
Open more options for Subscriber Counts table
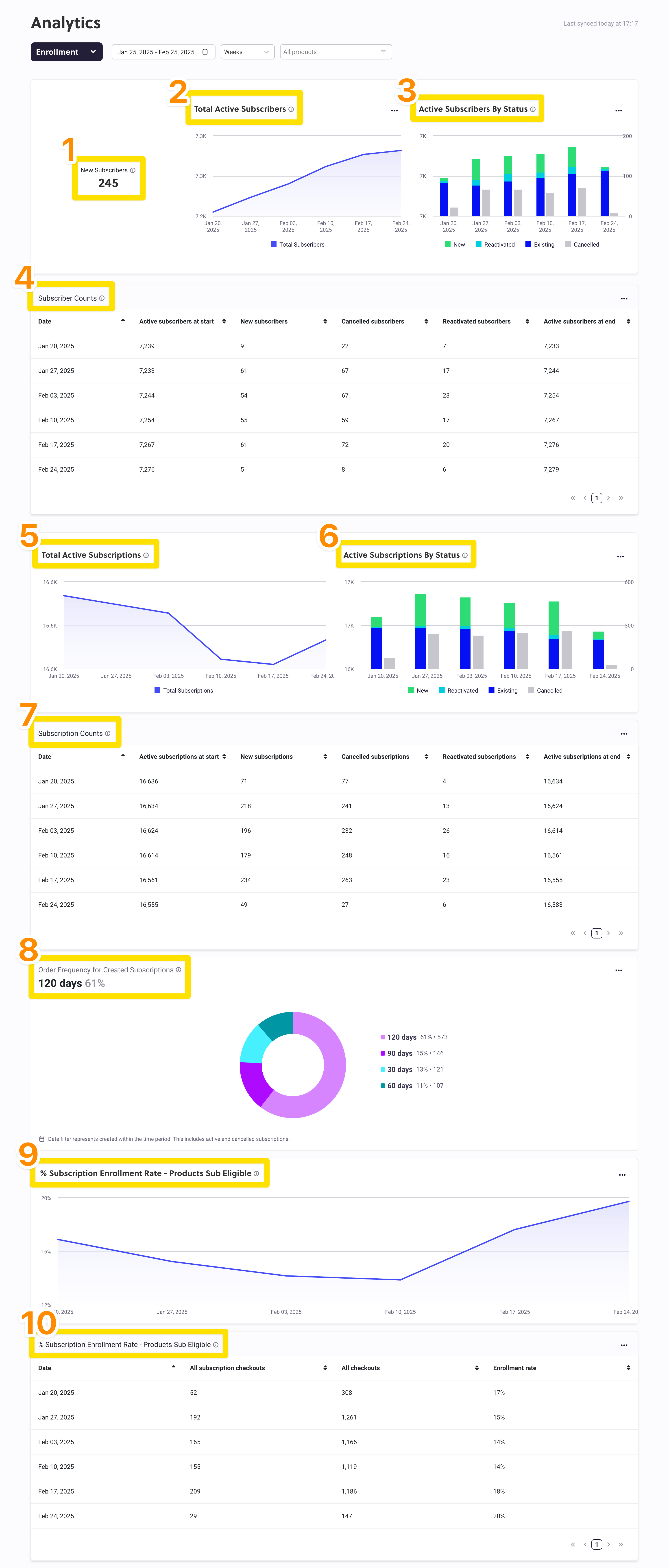click(x=624, y=299)
